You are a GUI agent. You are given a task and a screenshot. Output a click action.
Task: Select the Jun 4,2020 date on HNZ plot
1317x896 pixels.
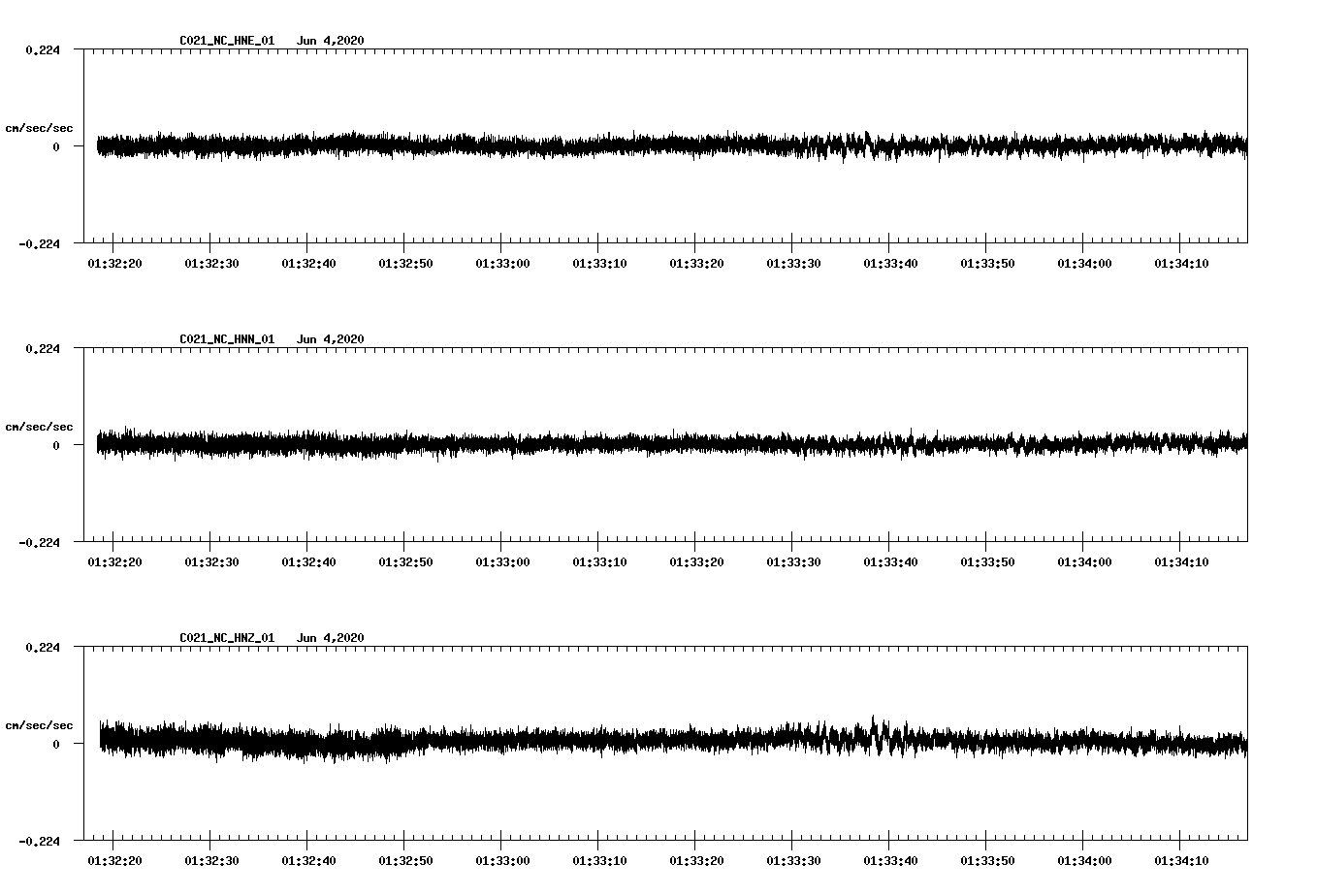tap(331, 638)
